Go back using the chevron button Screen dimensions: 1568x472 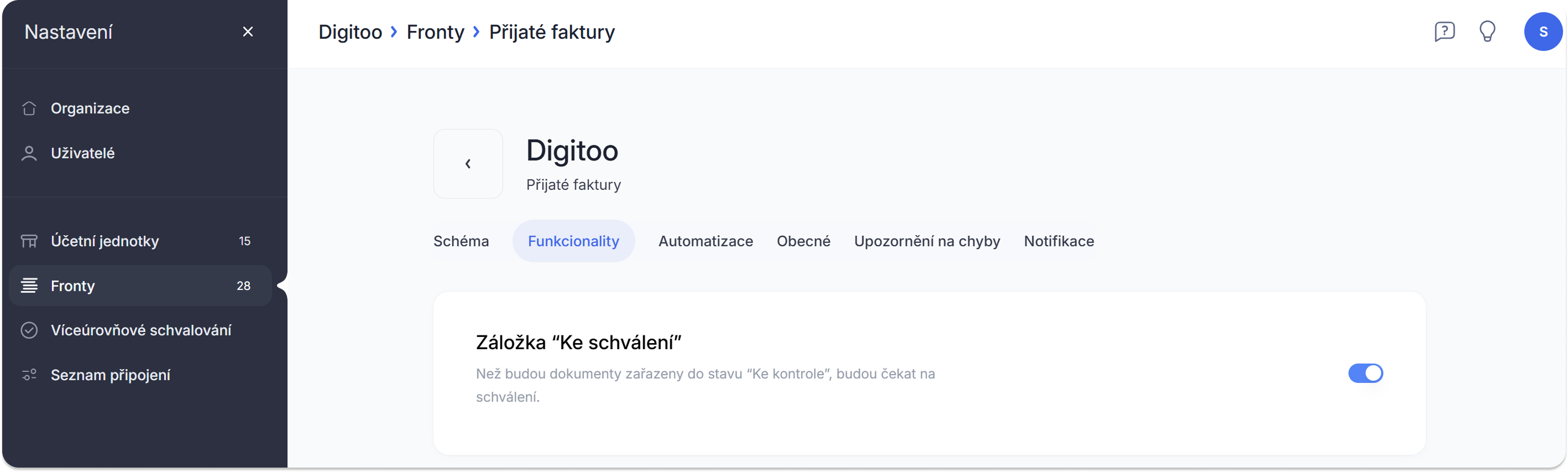click(x=468, y=164)
